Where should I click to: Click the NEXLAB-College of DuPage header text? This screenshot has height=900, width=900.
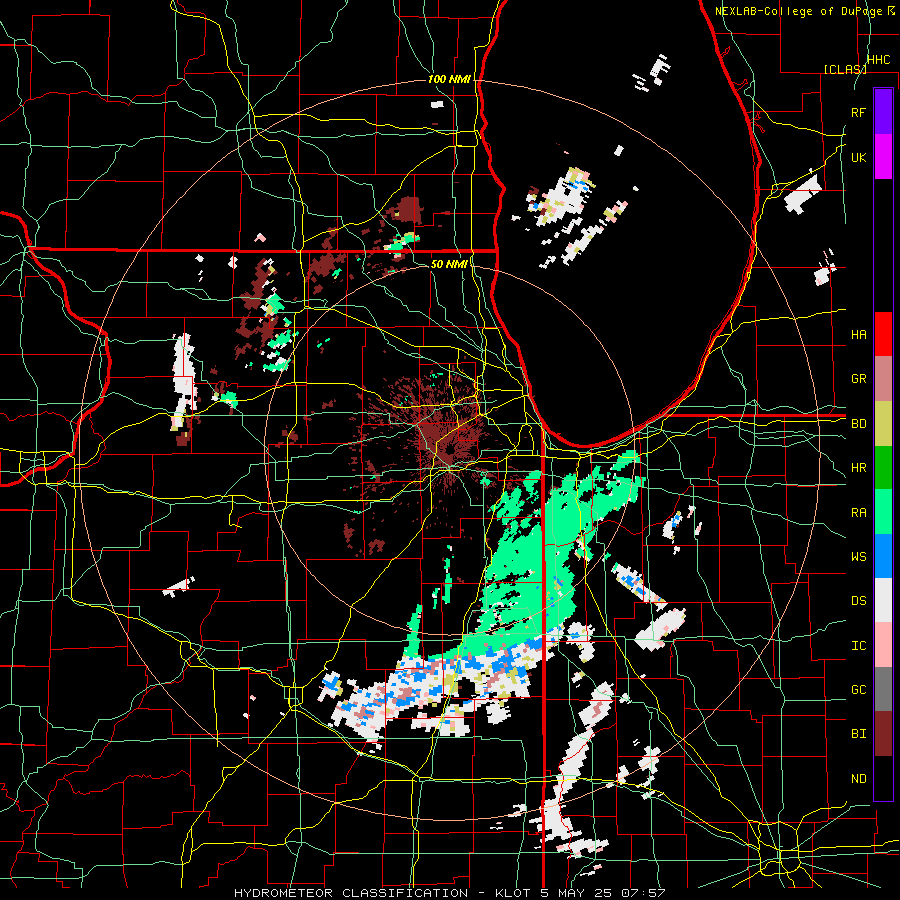tap(798, 11)
